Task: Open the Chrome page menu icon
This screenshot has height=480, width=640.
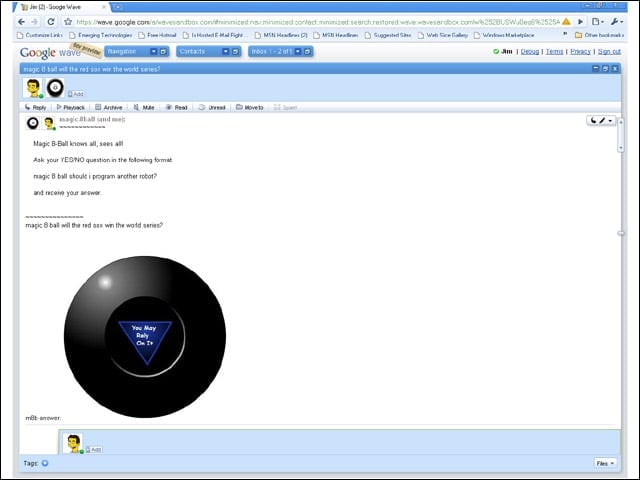Action: pyautogui.click(x=598, y=22)
